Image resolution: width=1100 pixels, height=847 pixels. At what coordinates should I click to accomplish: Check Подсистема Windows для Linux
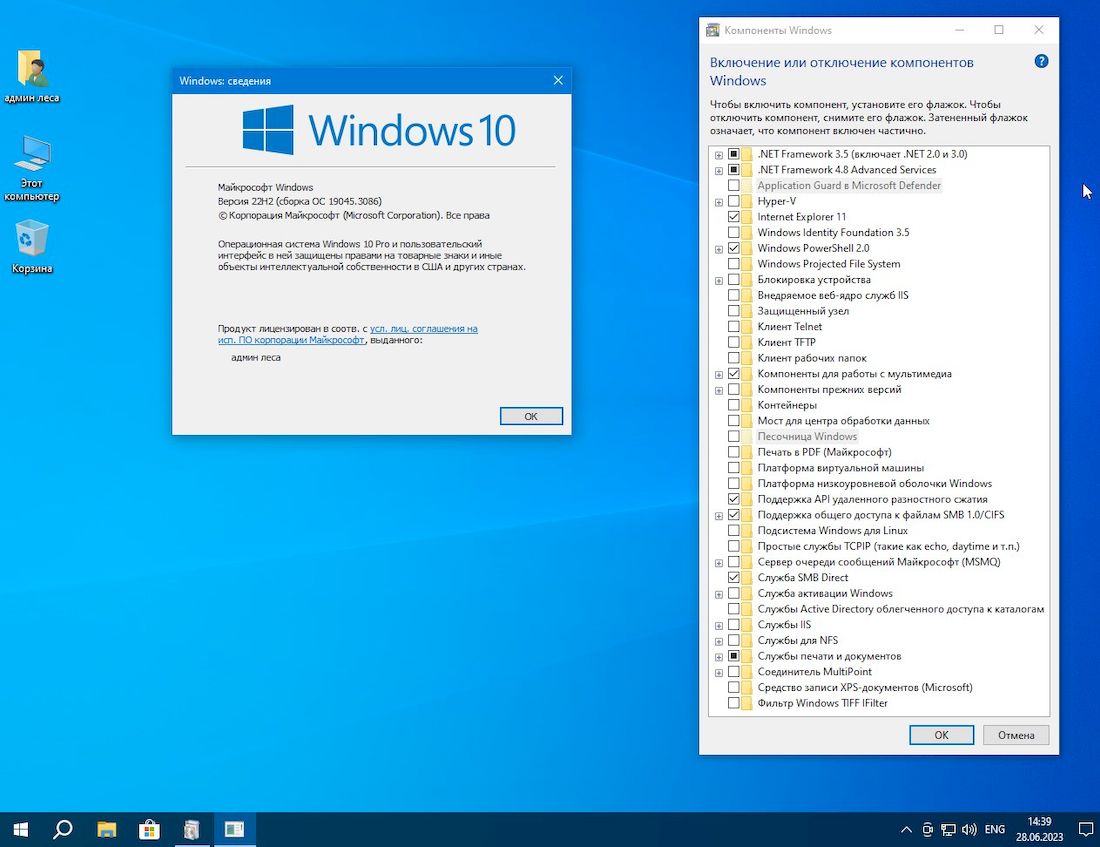(x=733, y=531)
